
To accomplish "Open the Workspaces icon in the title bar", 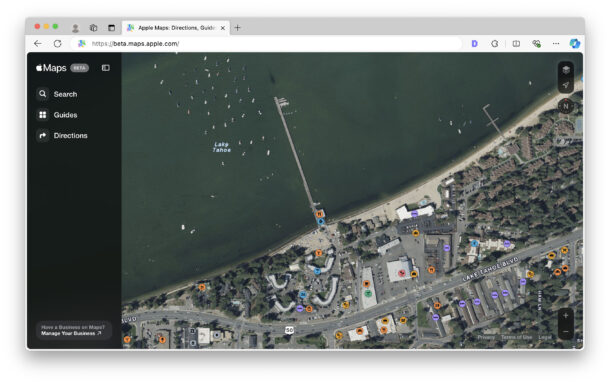I will point(93,28).
